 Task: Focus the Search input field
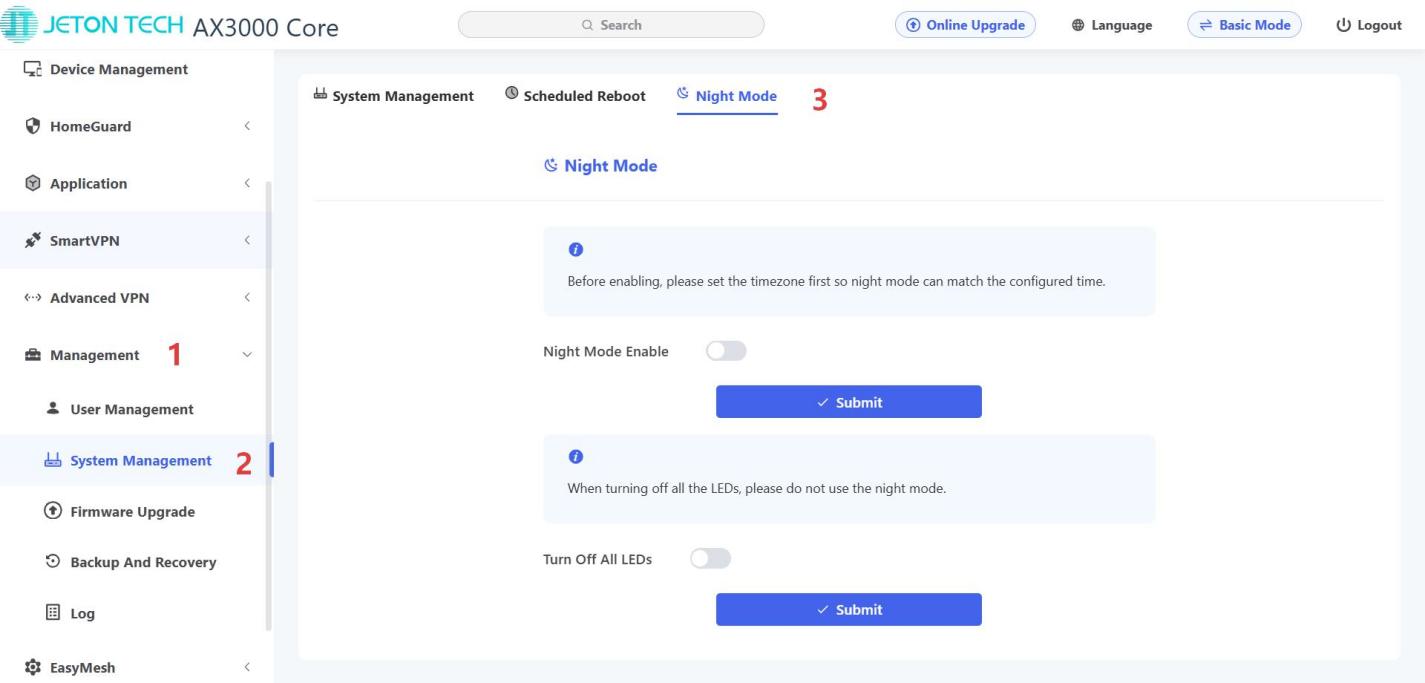[611, 25]
